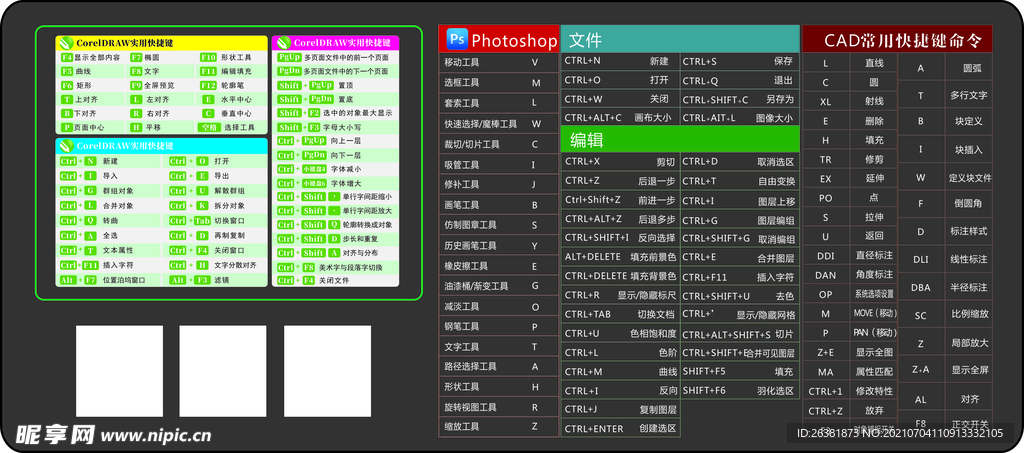Click the CAD常用快捷键命令 header
The image size is (1024, 453).
[897, 40]
